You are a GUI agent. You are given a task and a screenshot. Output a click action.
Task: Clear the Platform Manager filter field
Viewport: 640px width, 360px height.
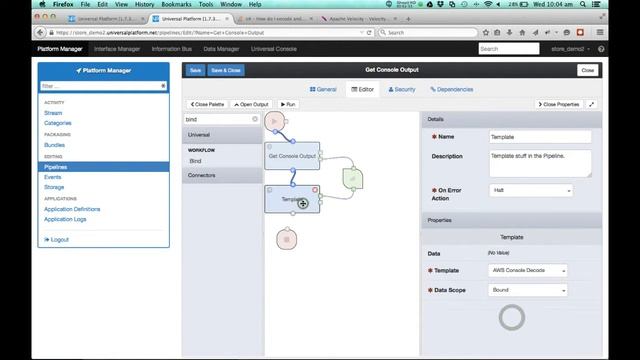coord(163,86)
